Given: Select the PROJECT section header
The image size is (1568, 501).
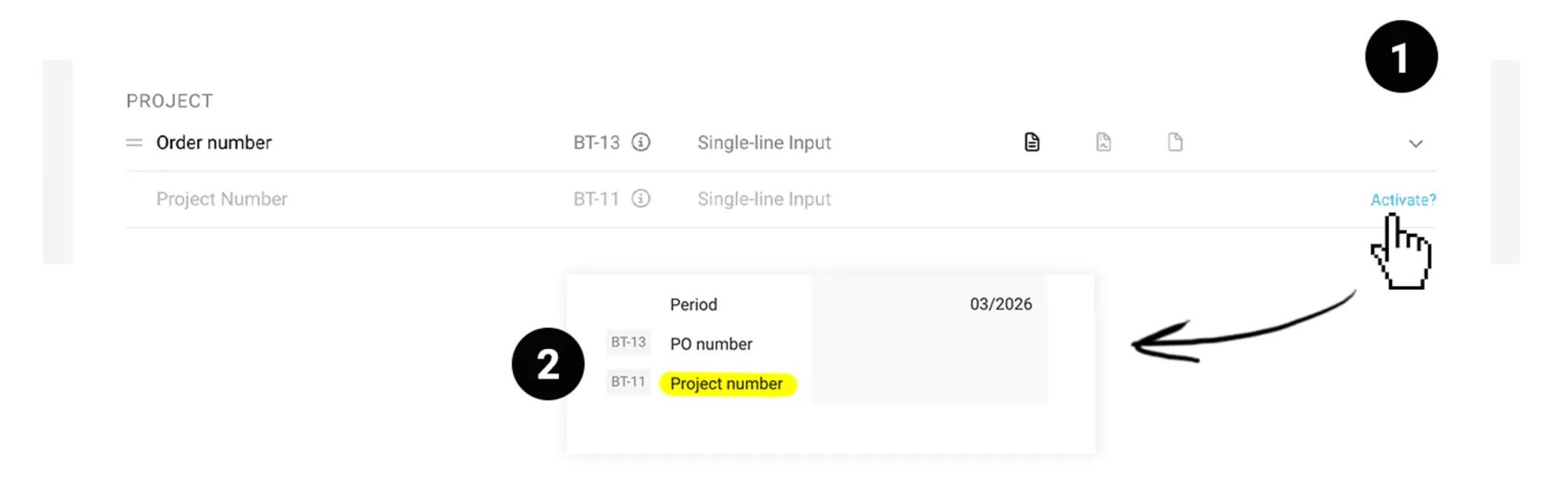Looking at the screenshot, I should click(x=170, y=100).
